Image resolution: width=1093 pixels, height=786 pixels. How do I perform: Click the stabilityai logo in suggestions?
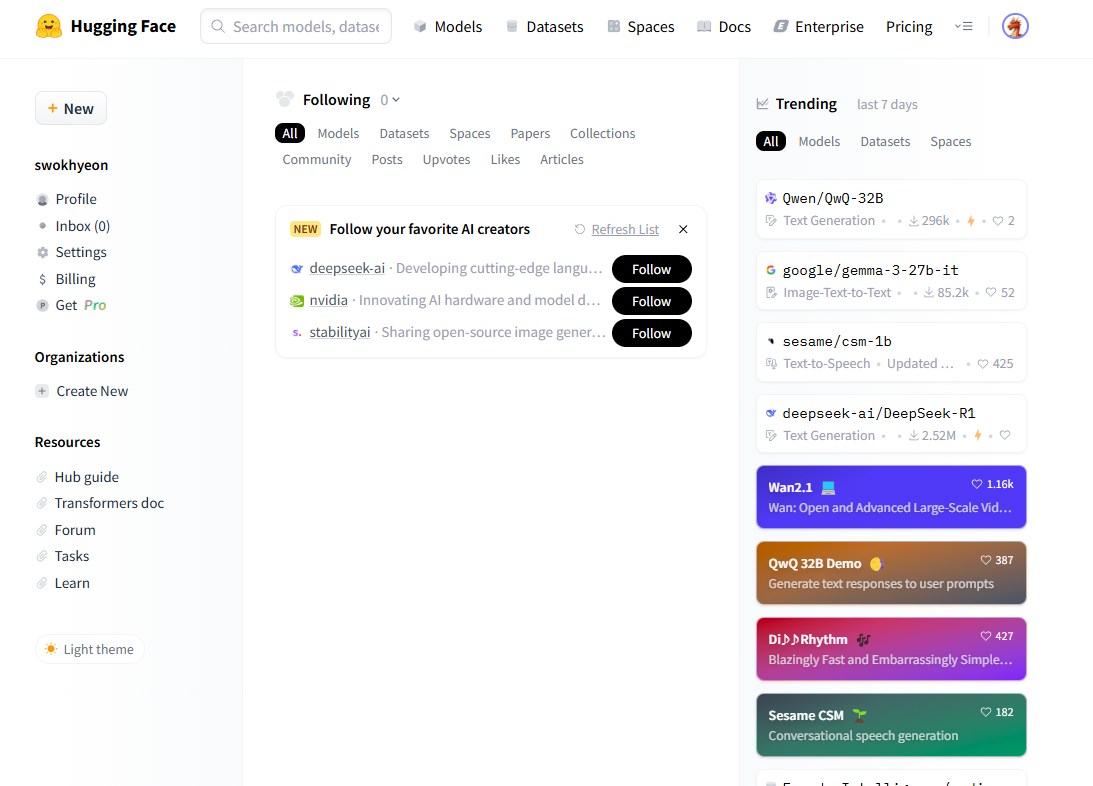pyautogui.click(x=297, y=333)
